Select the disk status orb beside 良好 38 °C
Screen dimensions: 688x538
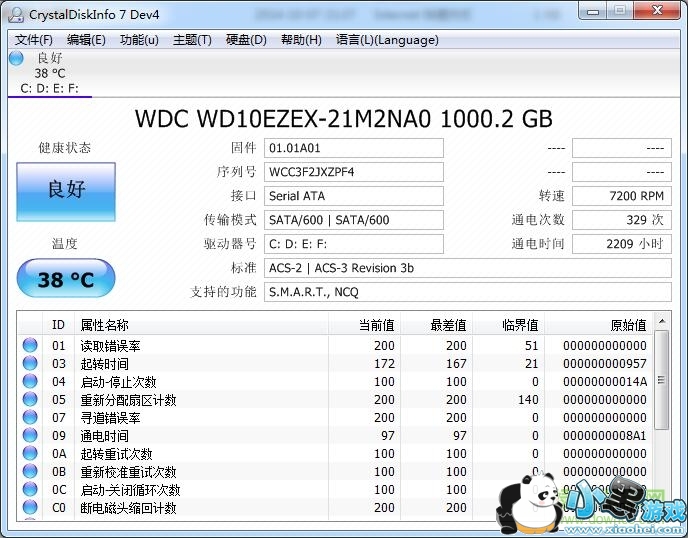[16, 58]
